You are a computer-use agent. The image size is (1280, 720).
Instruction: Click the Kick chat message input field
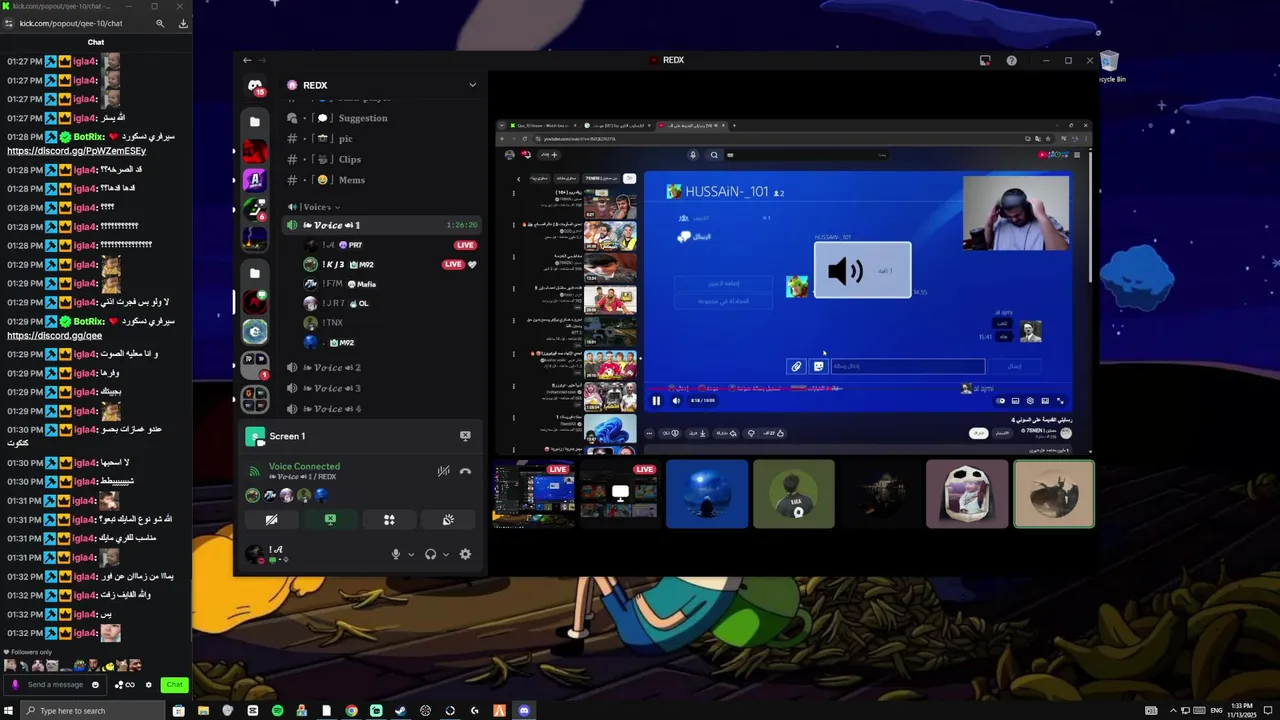point(56,685)
